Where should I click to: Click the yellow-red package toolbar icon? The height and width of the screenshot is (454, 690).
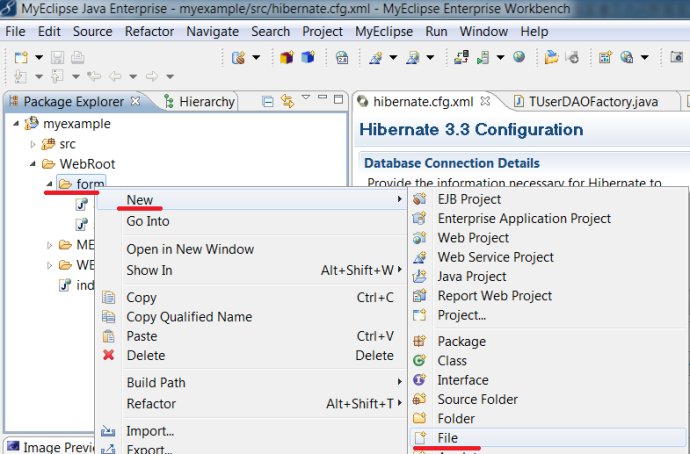[x=287, y=57]
